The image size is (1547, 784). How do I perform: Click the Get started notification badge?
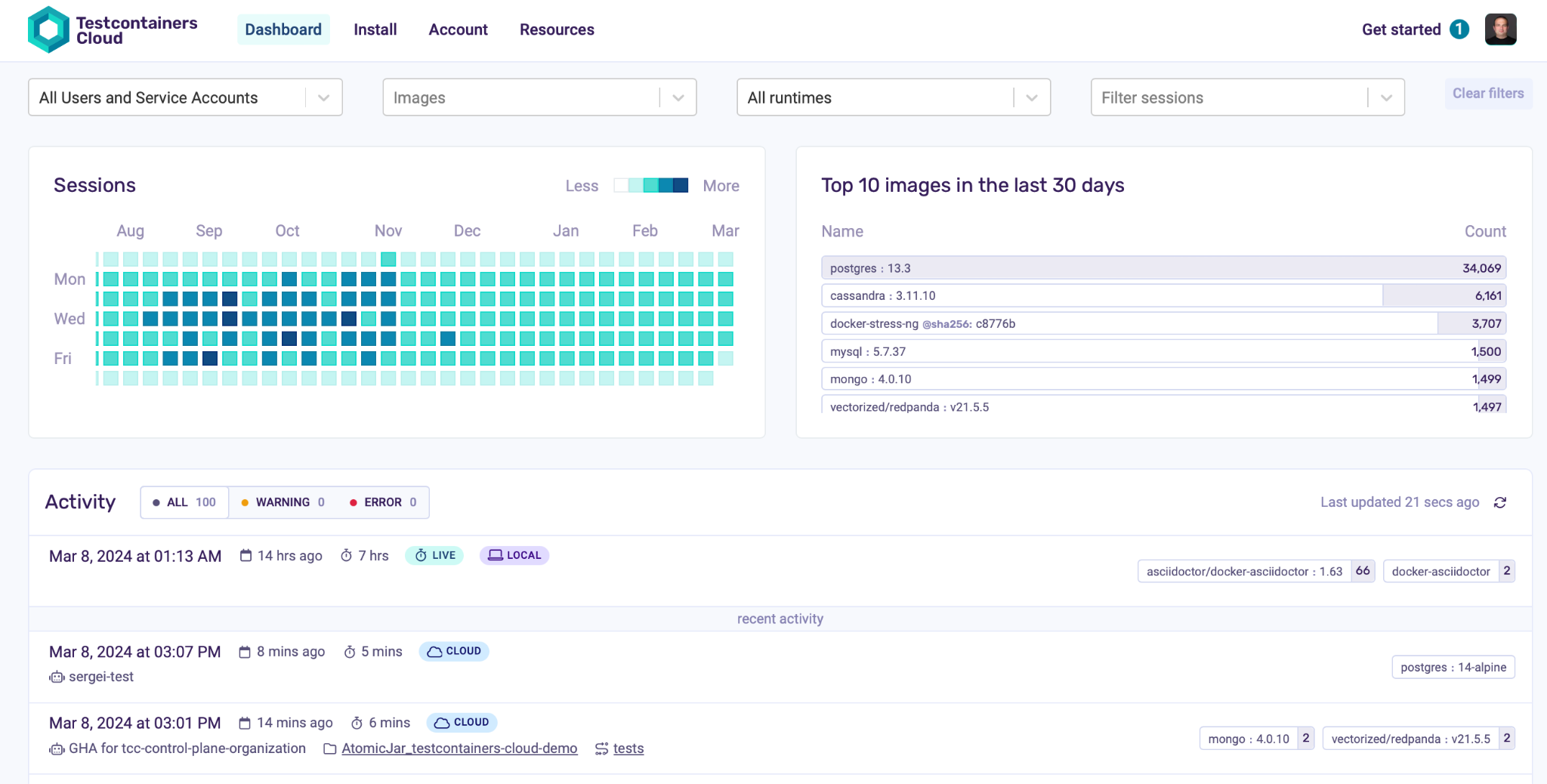coord(1459,29)
